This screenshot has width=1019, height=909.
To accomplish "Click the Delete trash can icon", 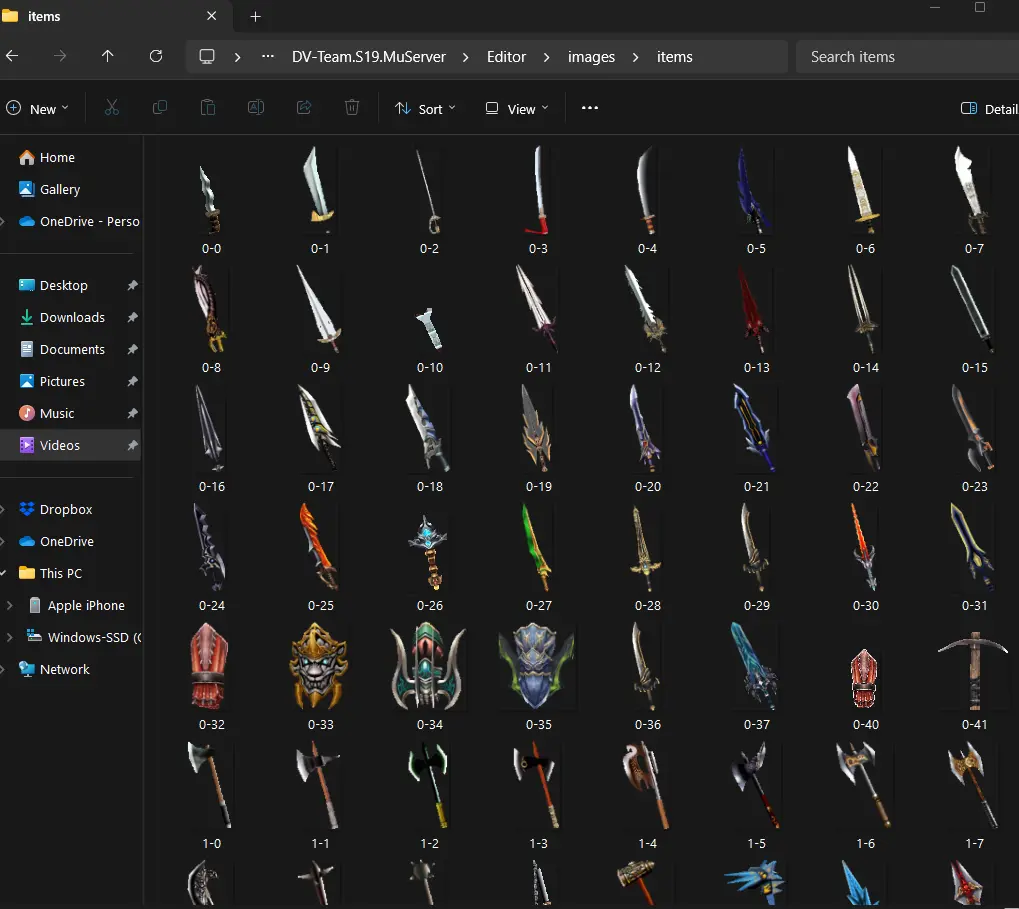I will (352, 108).
